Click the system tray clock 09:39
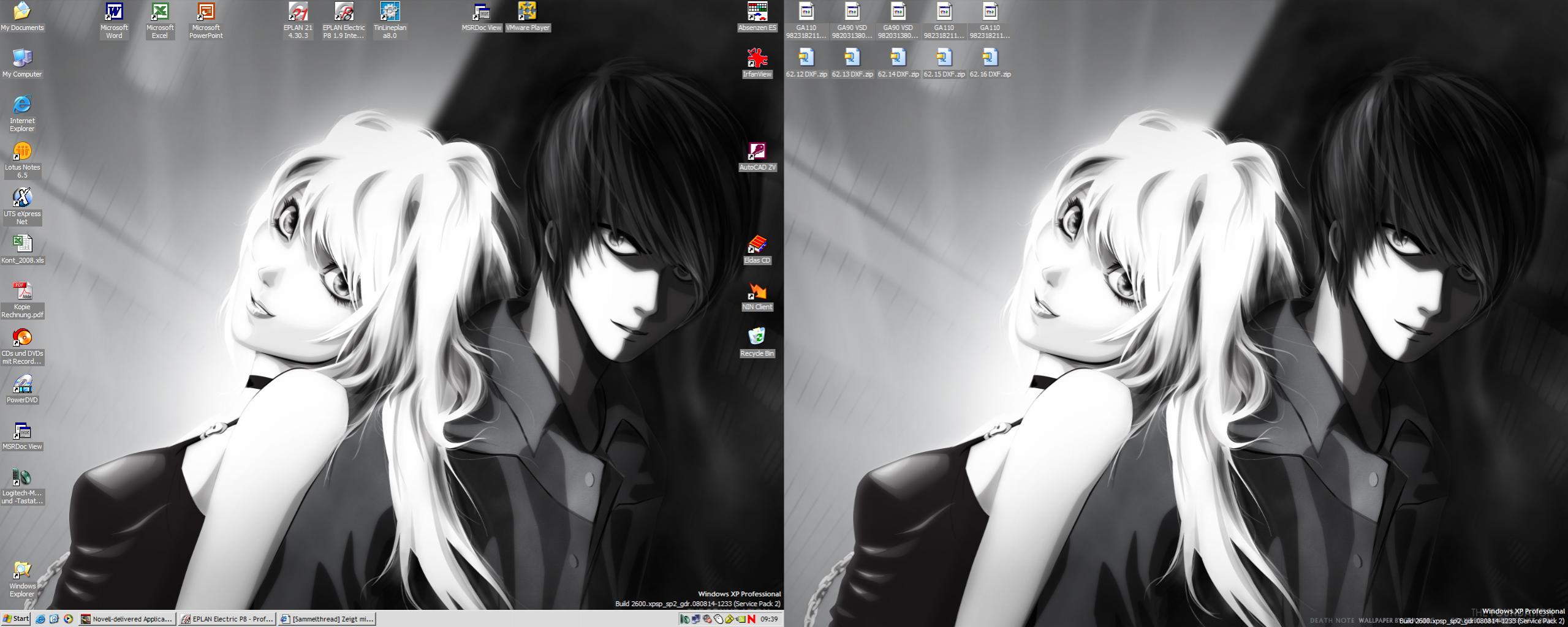 pos(769,619)
